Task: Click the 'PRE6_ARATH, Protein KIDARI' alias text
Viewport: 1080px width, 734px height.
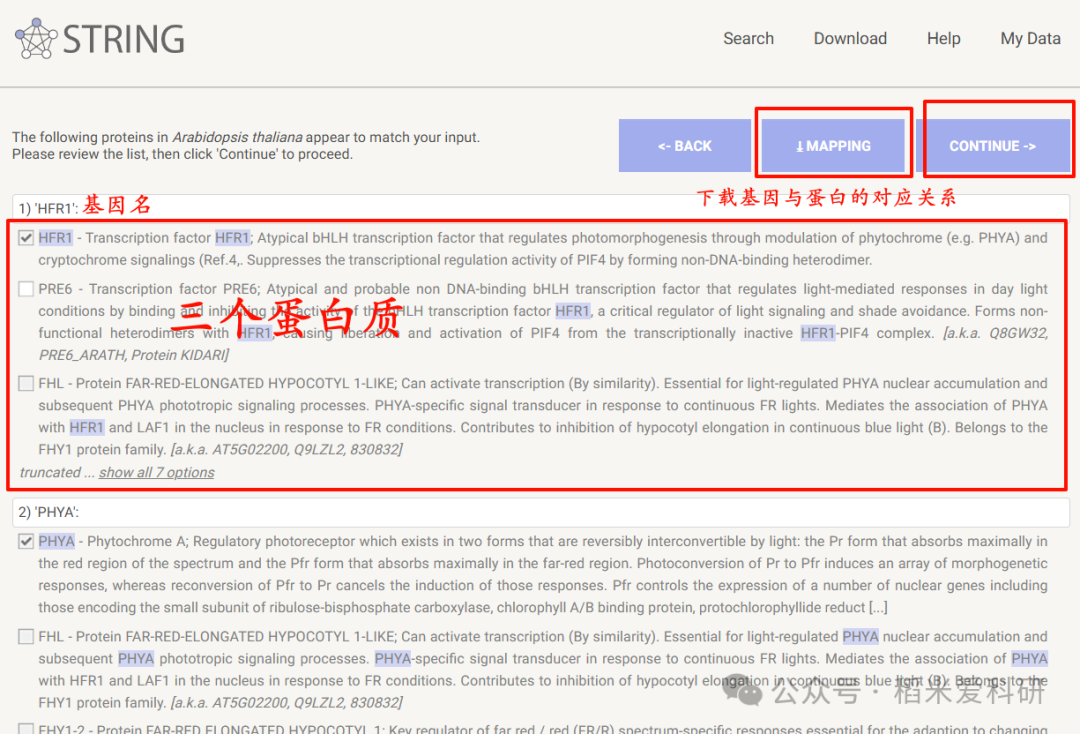Action: point(132,355)
